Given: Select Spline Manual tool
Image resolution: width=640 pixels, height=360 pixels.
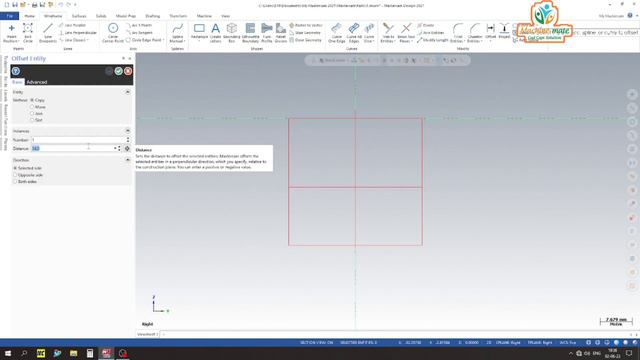Looking at the screenshot, I should (178, 33).
